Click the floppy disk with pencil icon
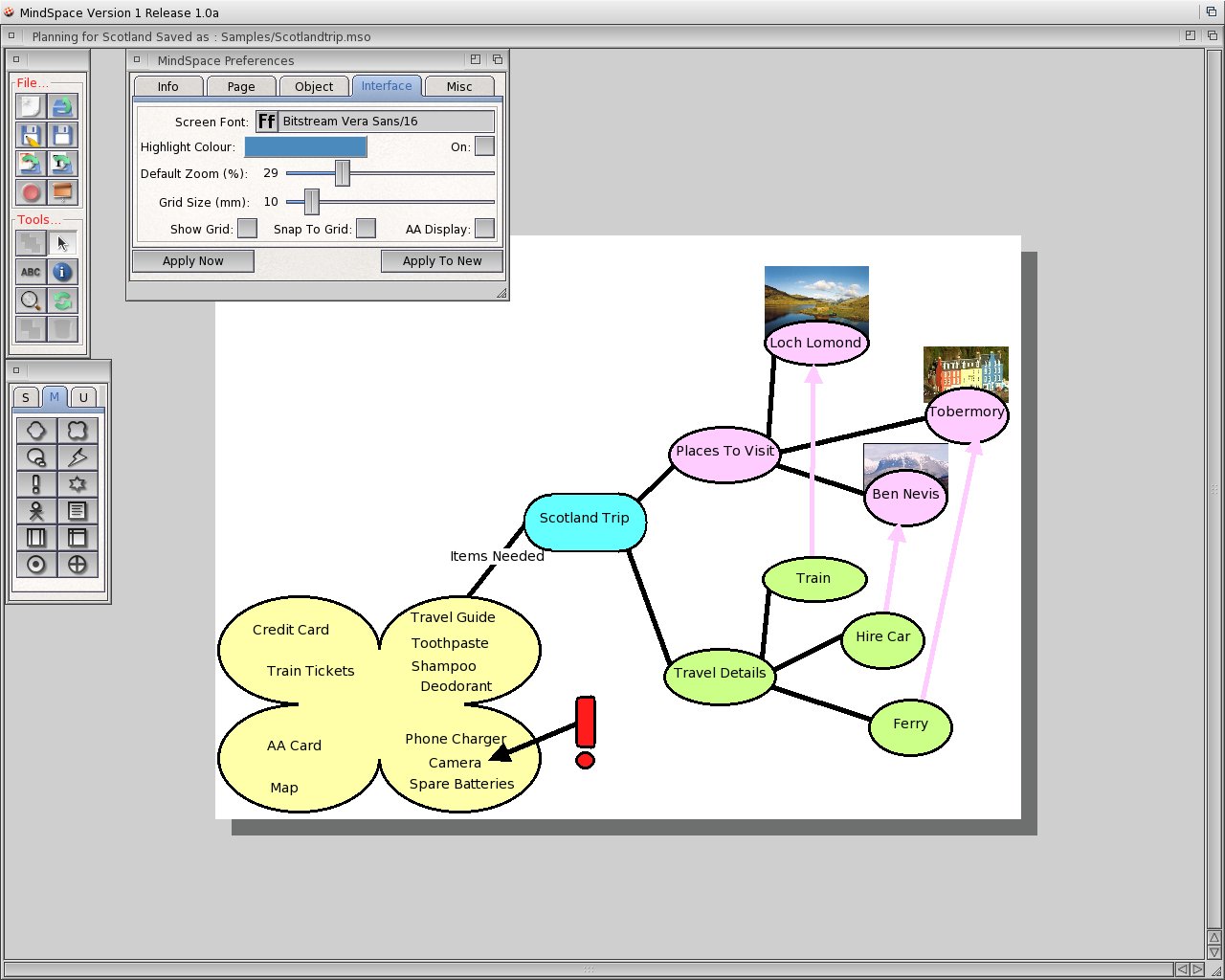 32,136
